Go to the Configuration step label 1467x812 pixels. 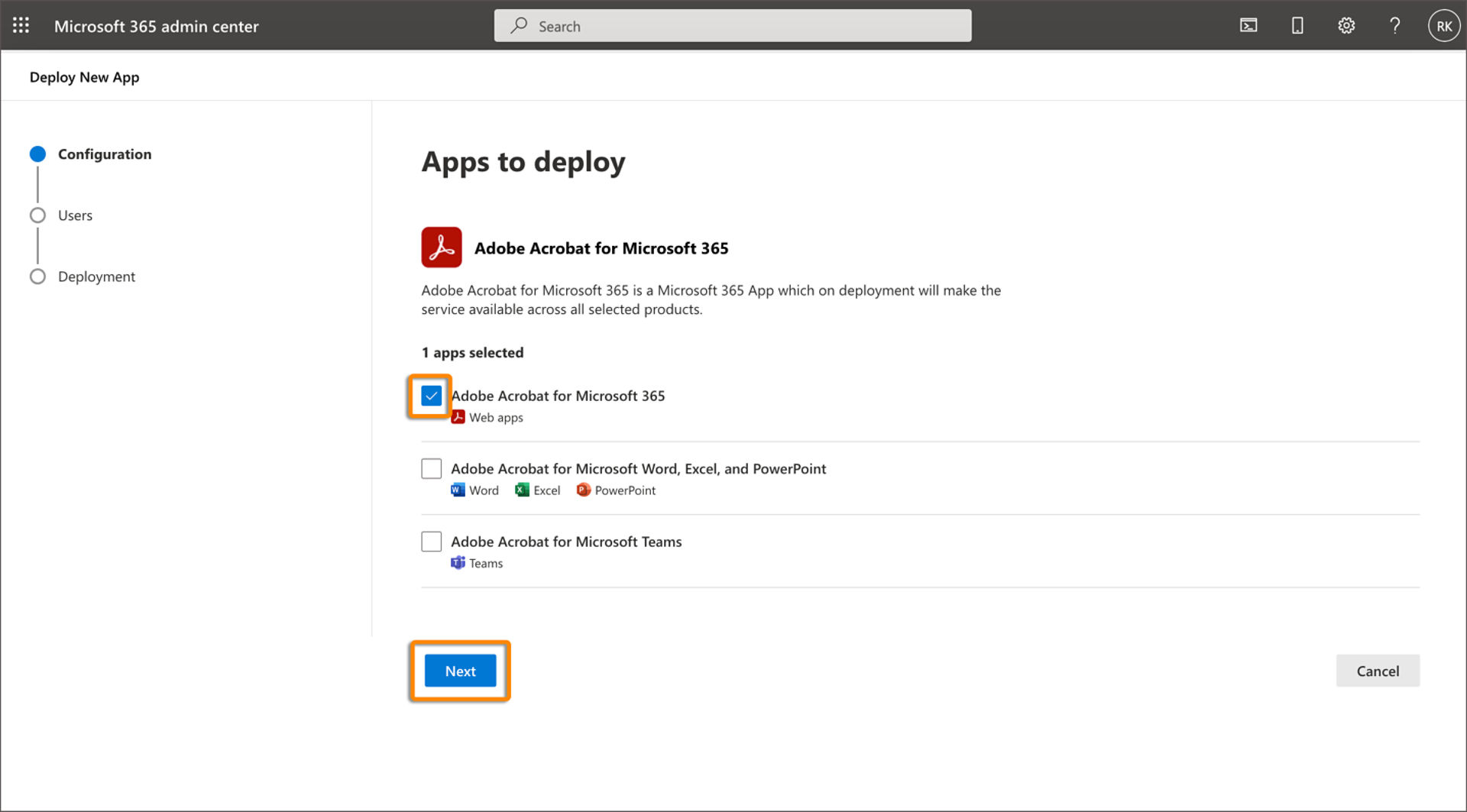coord(105,154)
